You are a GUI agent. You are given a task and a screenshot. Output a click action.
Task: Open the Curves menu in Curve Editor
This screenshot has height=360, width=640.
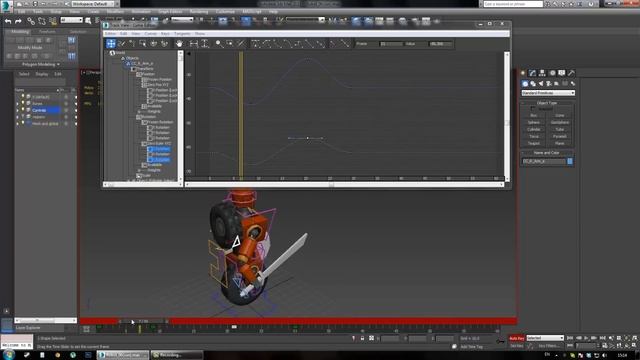click(x=151, y=33)
